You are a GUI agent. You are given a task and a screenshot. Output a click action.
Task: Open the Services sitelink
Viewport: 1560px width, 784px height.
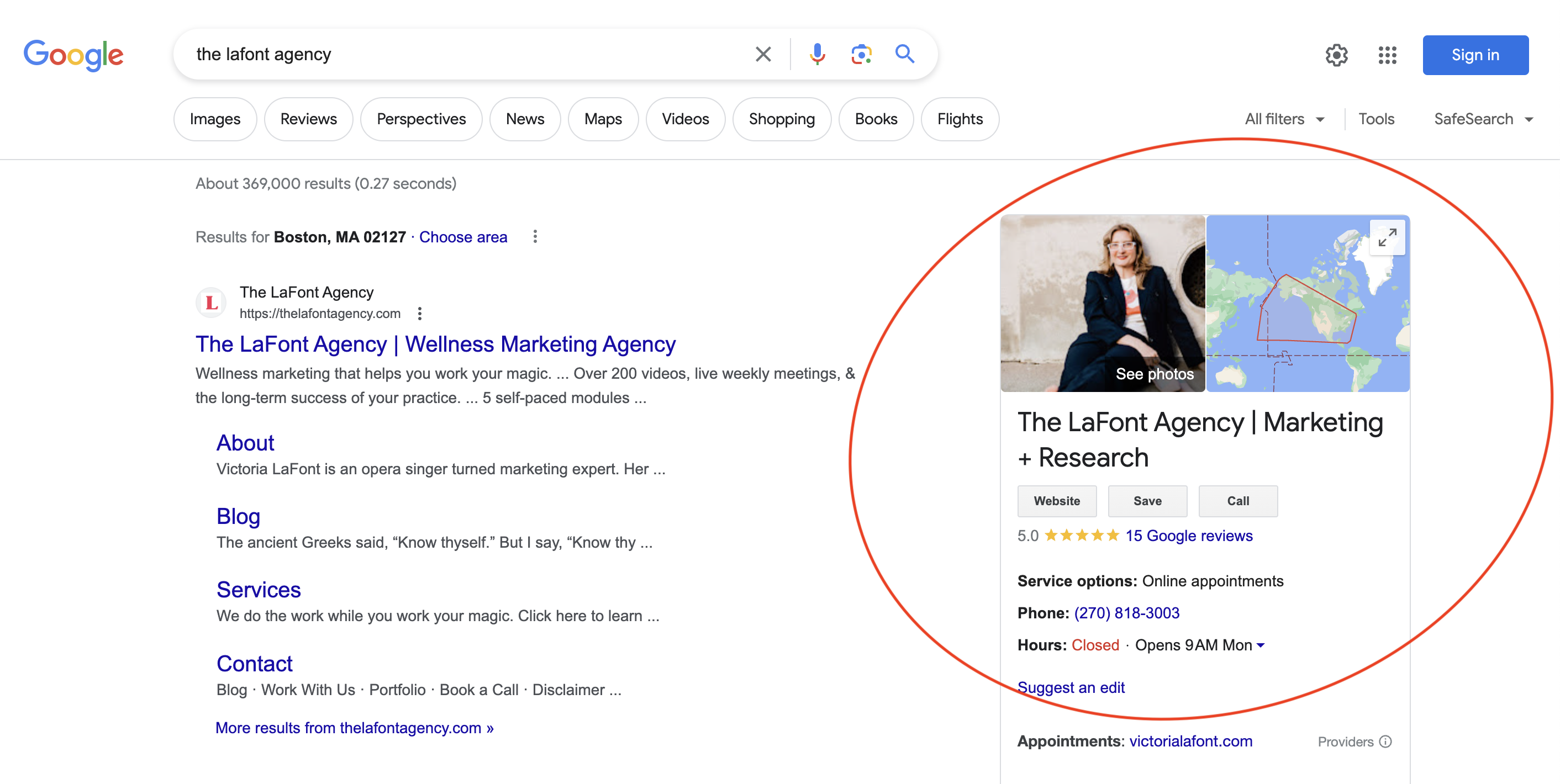coord(259,590)
